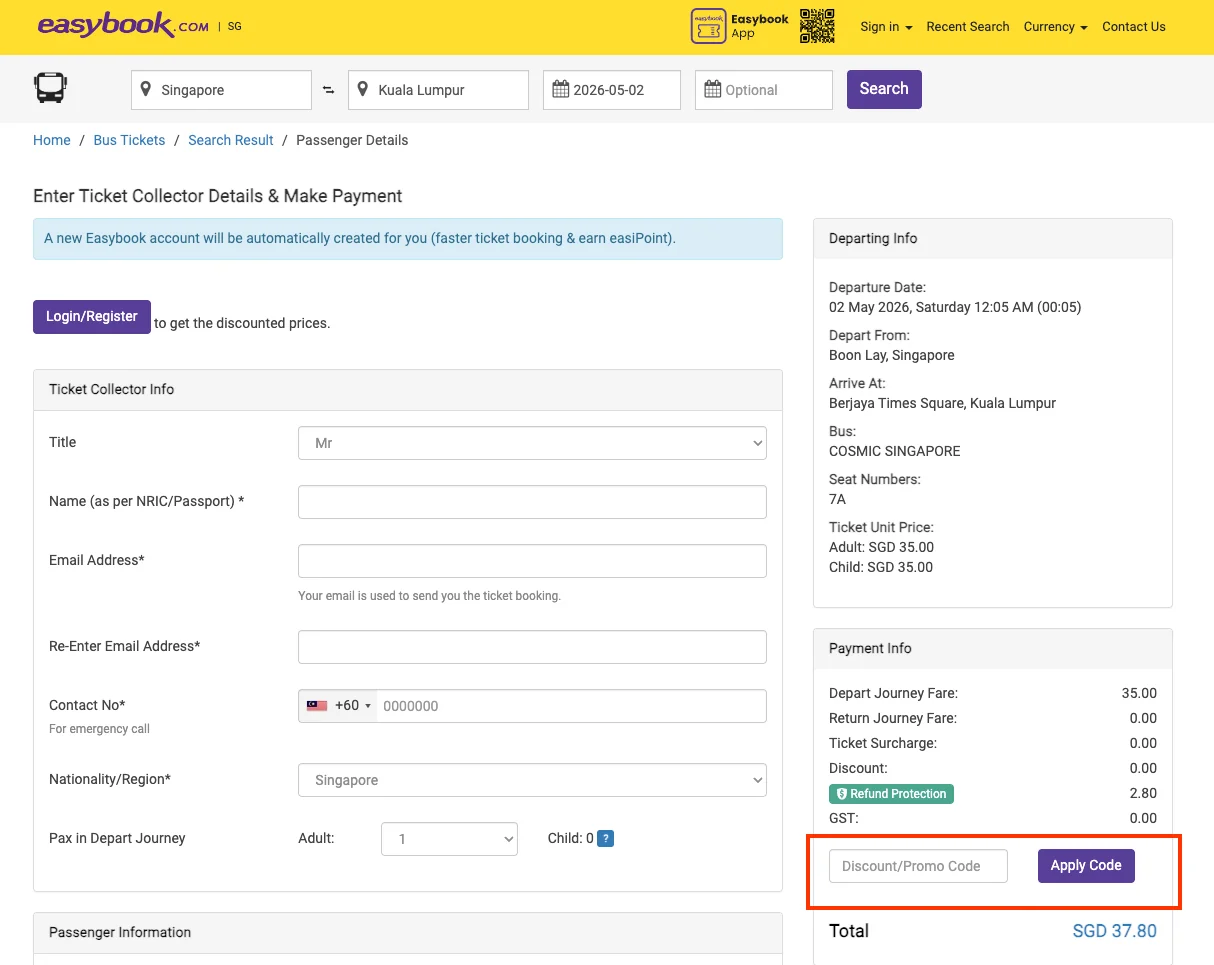Click the Departure Date 02 May 2026 text
This screenshot has height=965, width=1214.
tap(955, 307)
